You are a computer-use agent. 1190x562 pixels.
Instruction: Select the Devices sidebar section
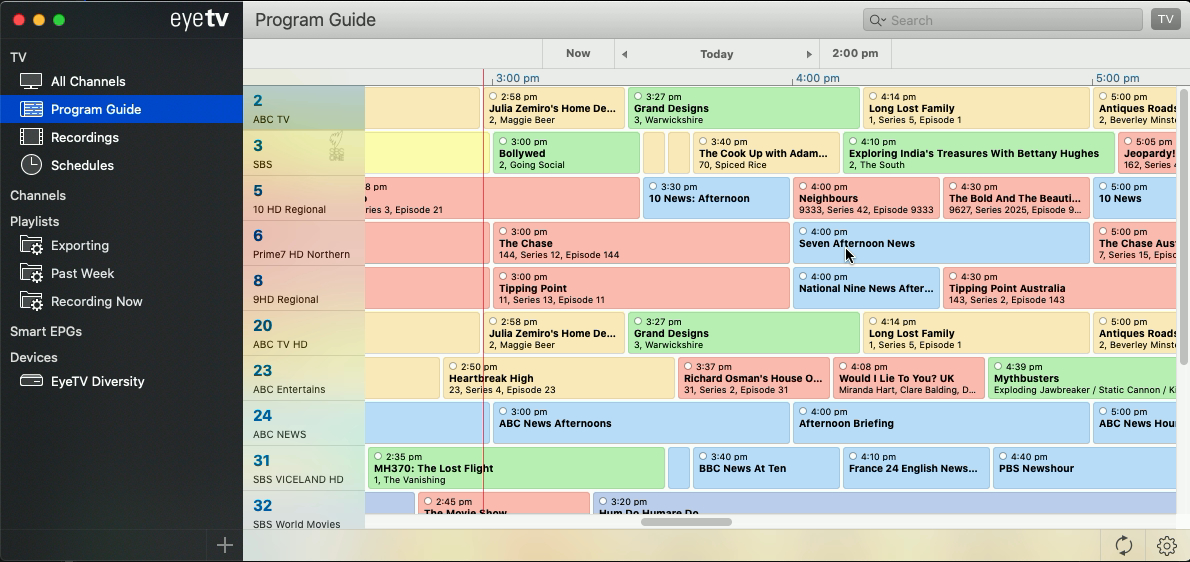coord(33,357)
